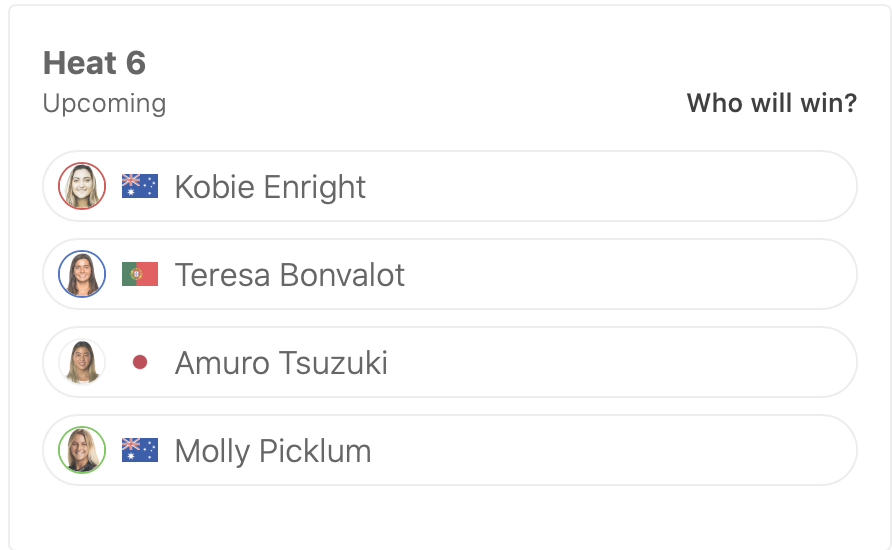Click the Heat 6 heading
Image resolution: width=892 pixels, height=550 pixels.
click(94, 63)
